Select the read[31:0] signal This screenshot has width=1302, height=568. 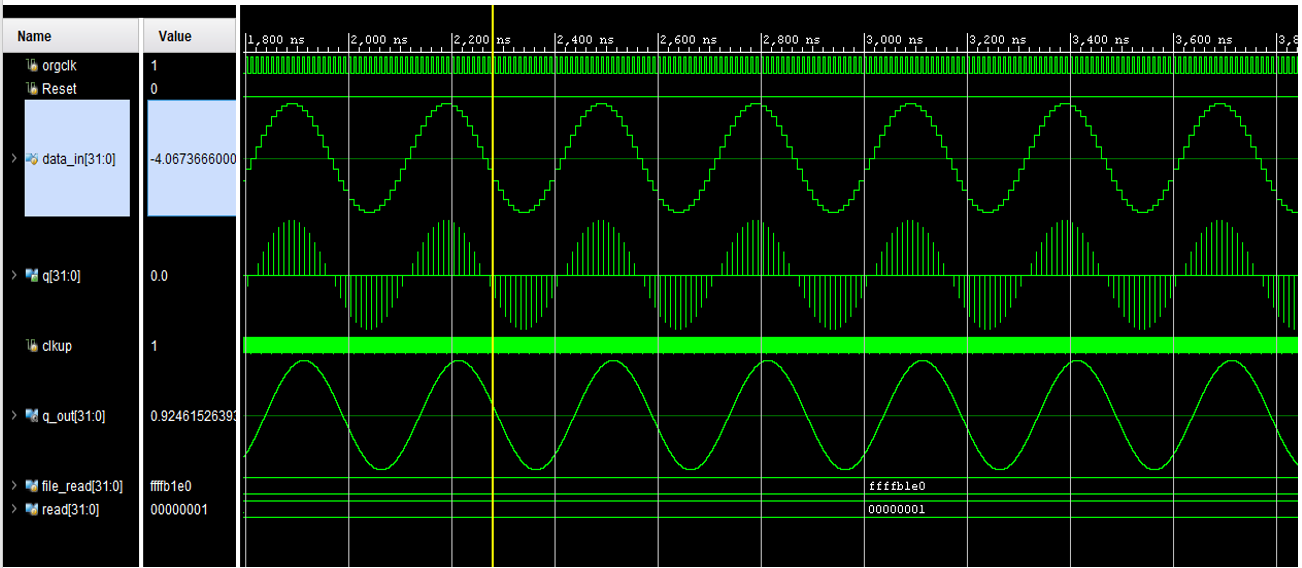coord(70,510)
